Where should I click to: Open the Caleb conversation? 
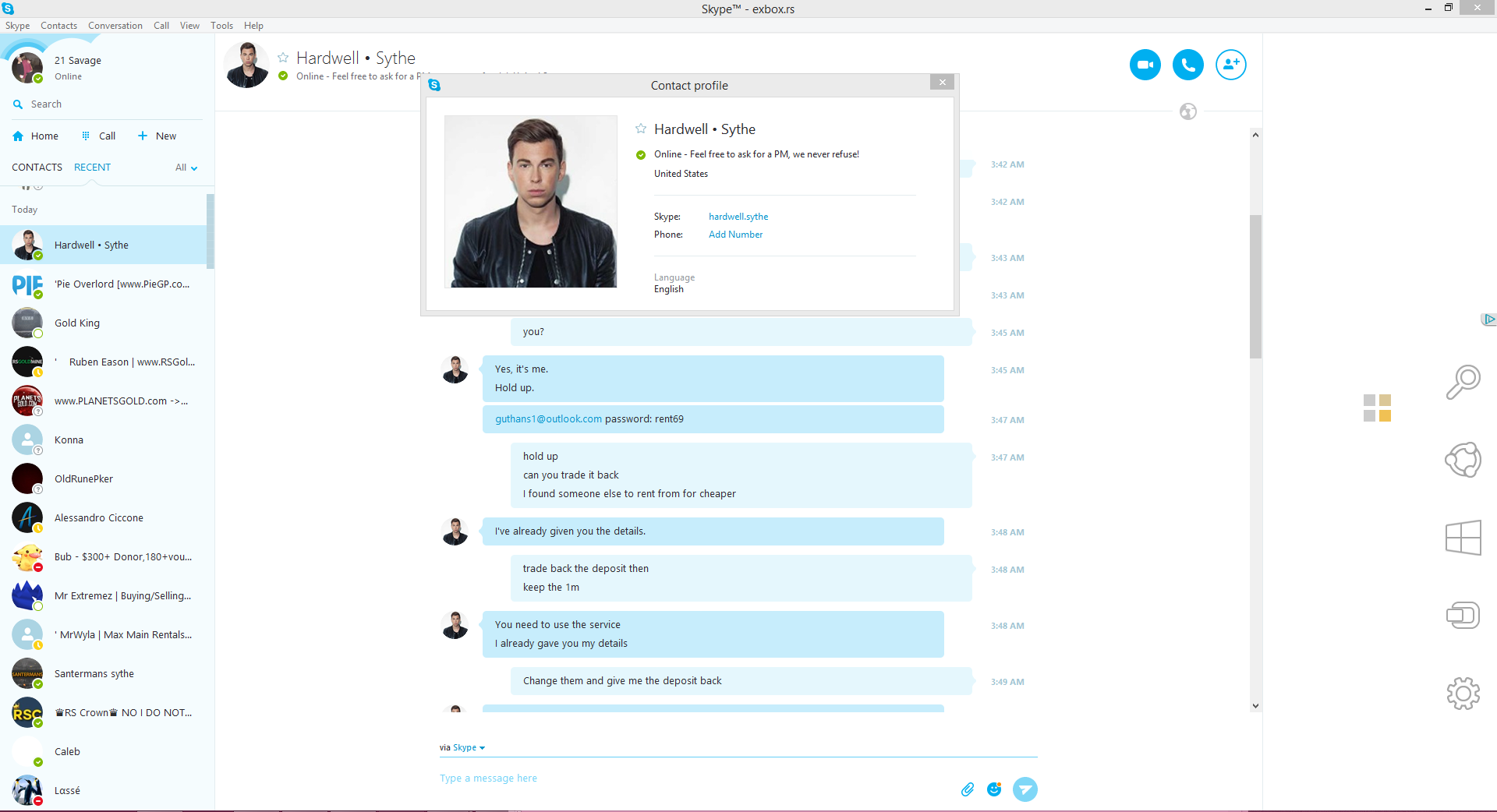(x=104, y=752)
